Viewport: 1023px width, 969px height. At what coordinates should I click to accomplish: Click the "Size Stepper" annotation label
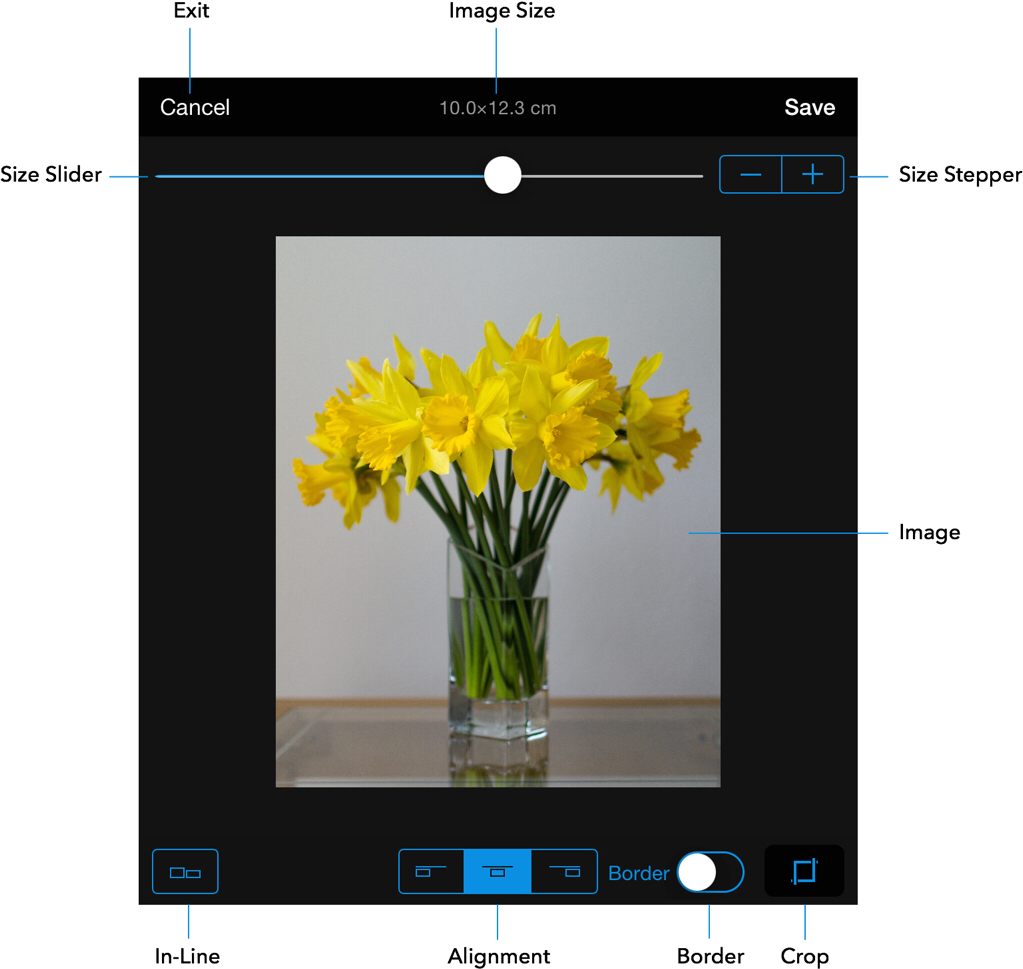(959, 175)
